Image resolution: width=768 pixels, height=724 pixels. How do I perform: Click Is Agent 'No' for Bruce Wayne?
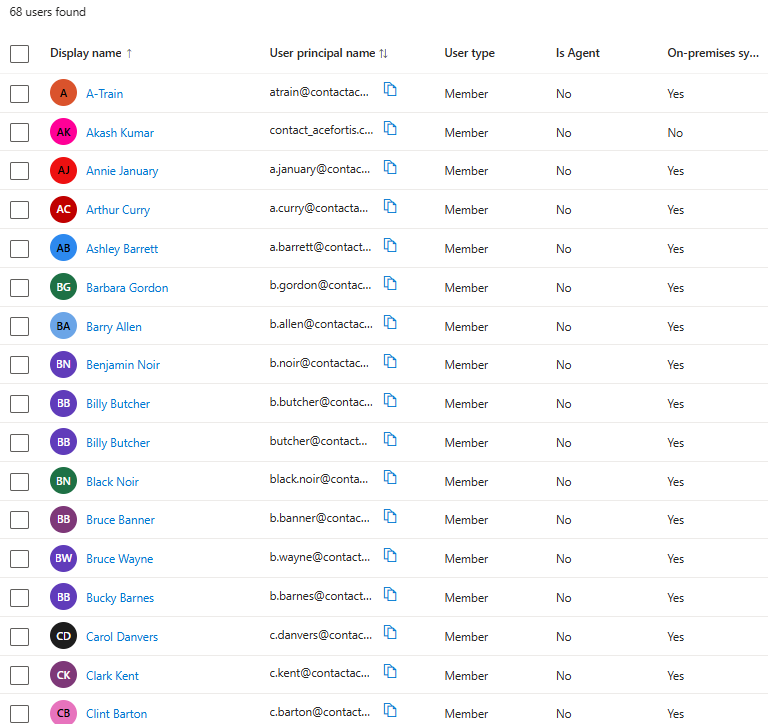(x=564, y=559)
